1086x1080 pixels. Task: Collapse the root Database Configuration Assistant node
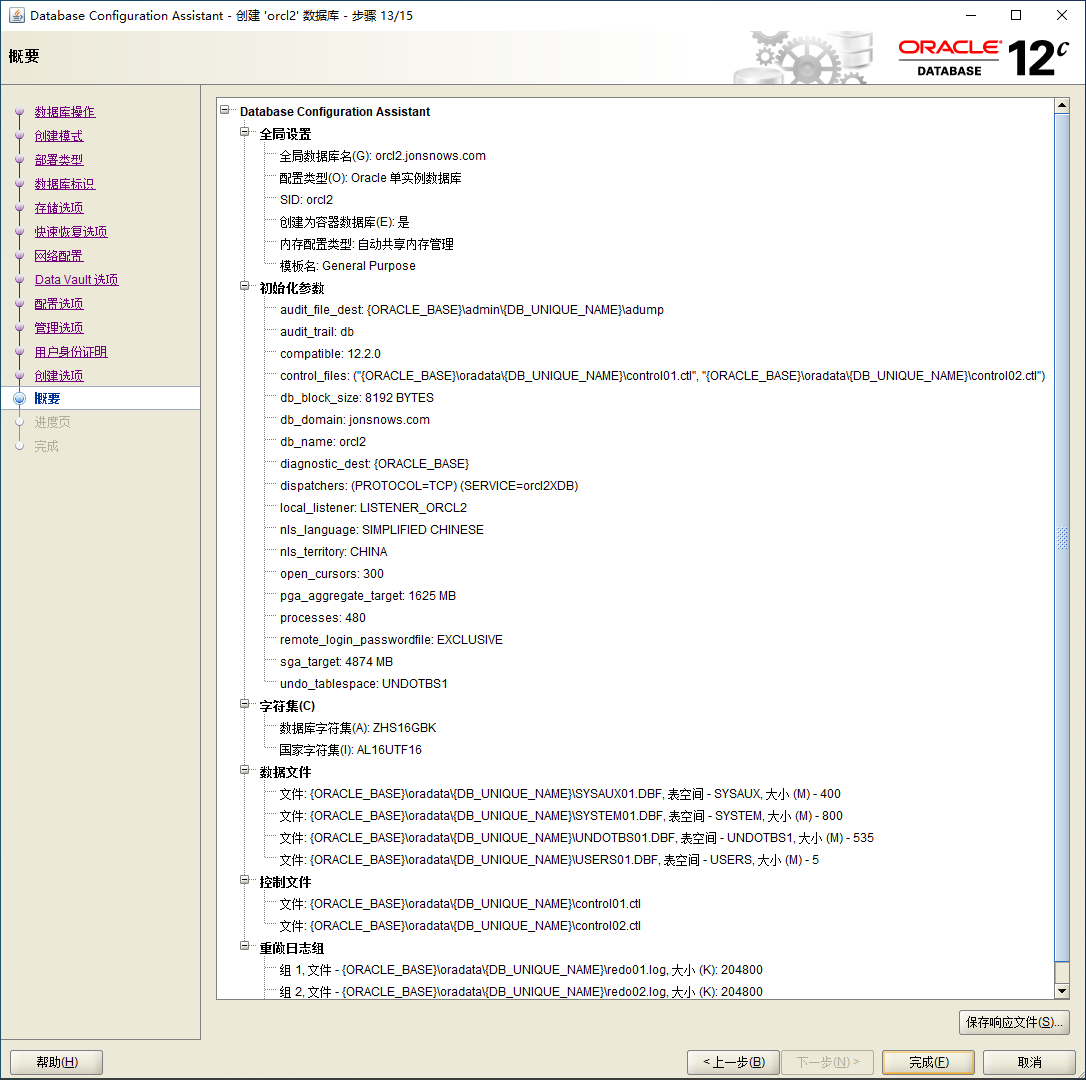pyautogui.click(x=225, y=111)
